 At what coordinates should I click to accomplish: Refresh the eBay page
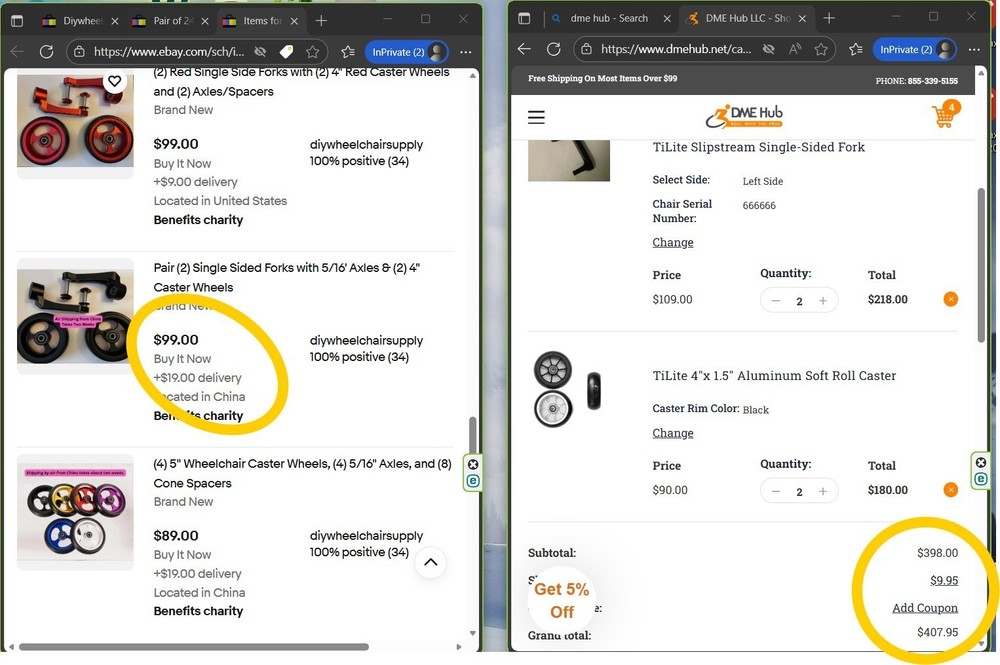[47, 52]
